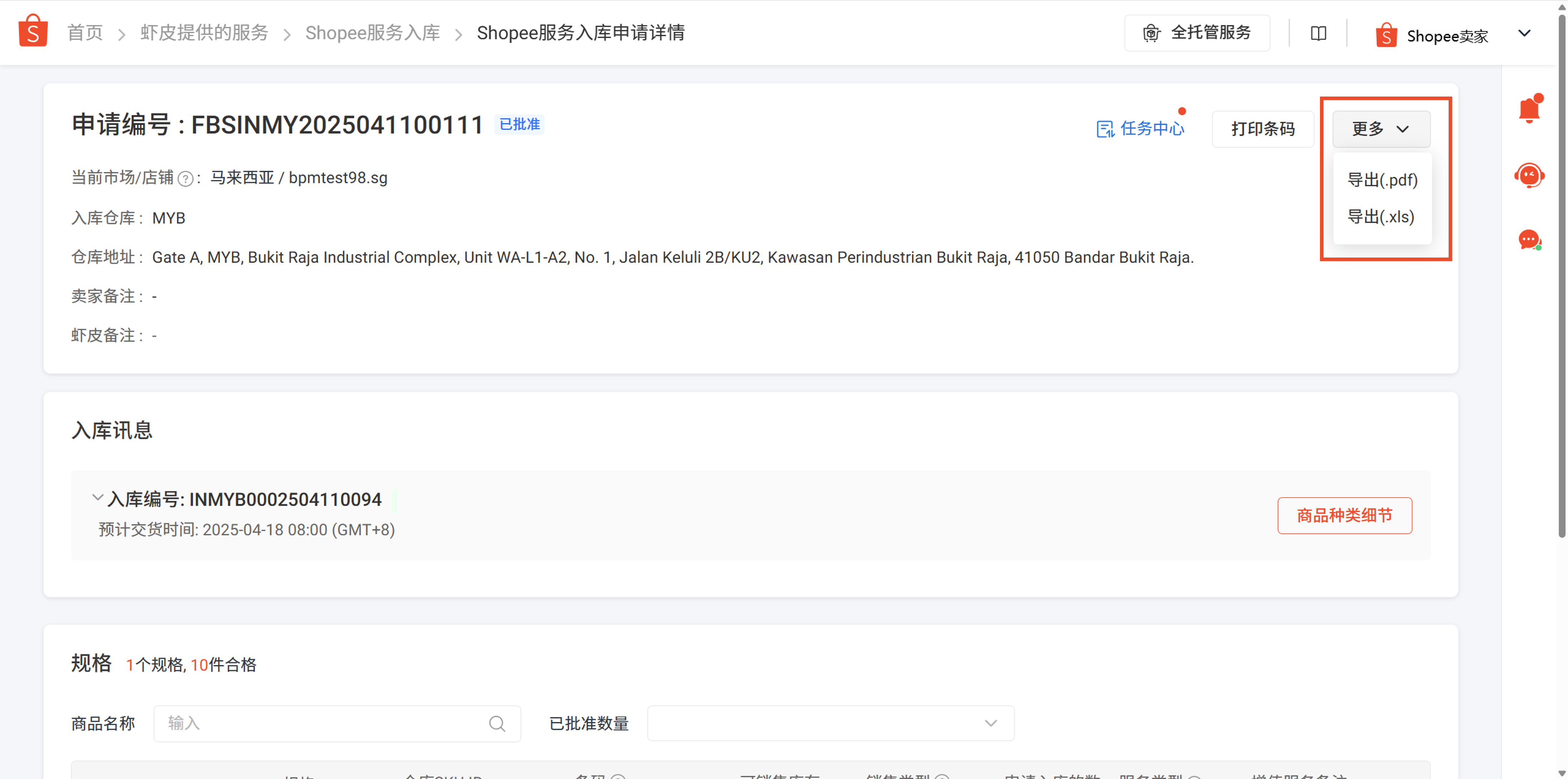Click the 1个规格, 10件合格 summary text
1568x779 pixels.
(x=191, y=665)
